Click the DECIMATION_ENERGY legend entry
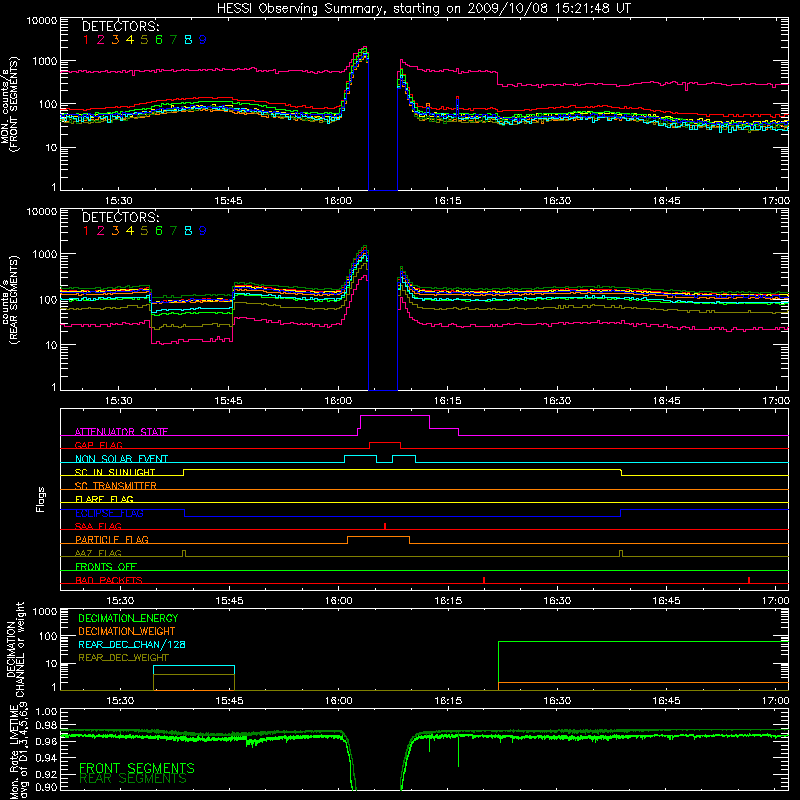 point(128,618)
